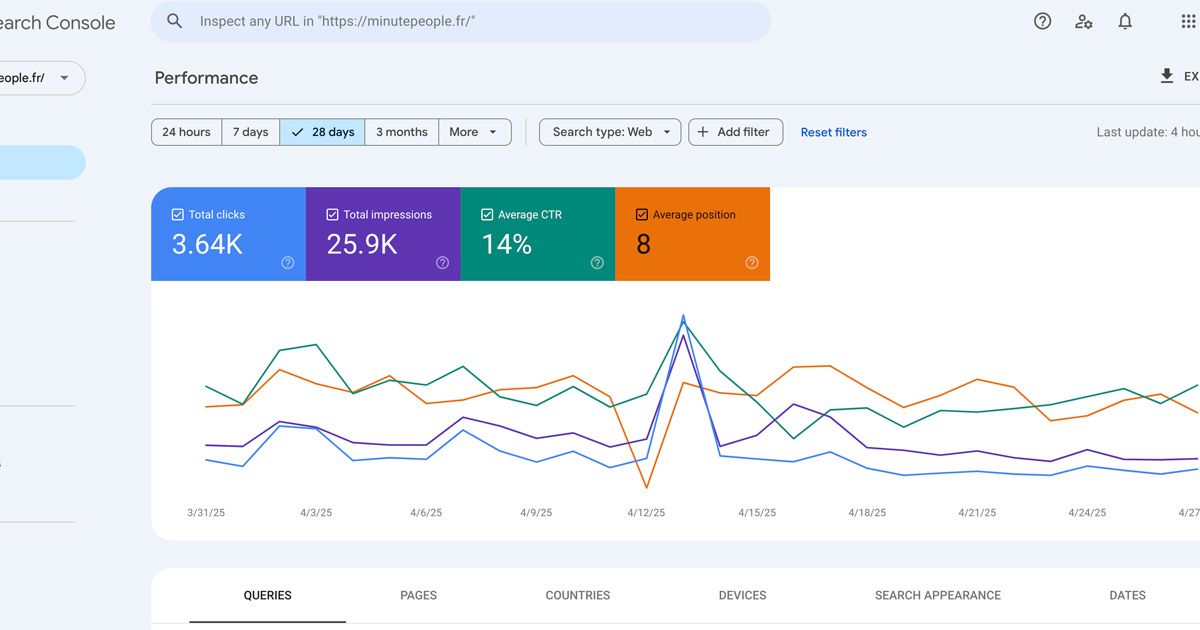1200x630 pixels.
Task: Open users and settings icon
Action: tap(1084, 21)
